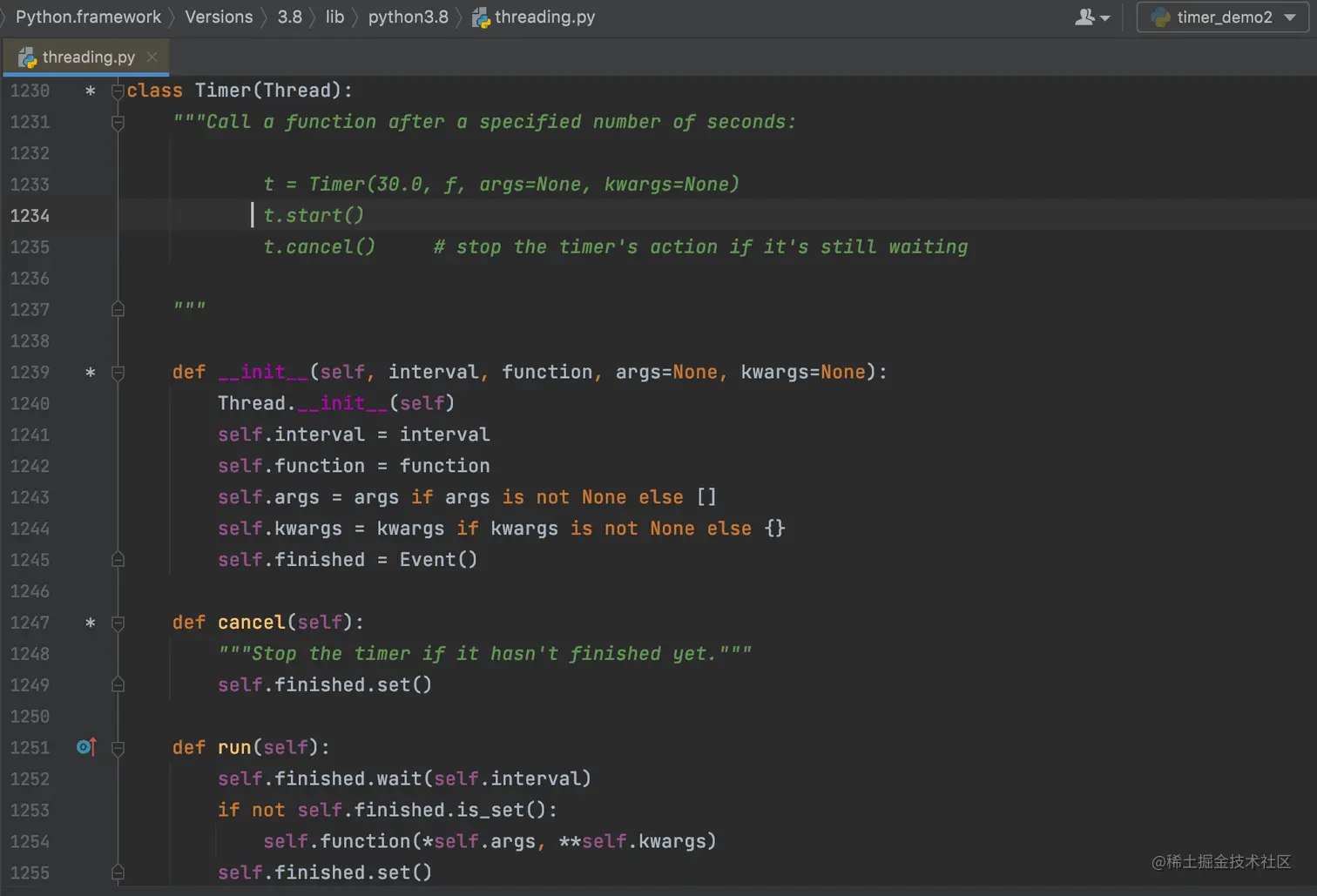Collapse the __init__ method fold at line 1239
The image size is (1317, 896).
118,373
